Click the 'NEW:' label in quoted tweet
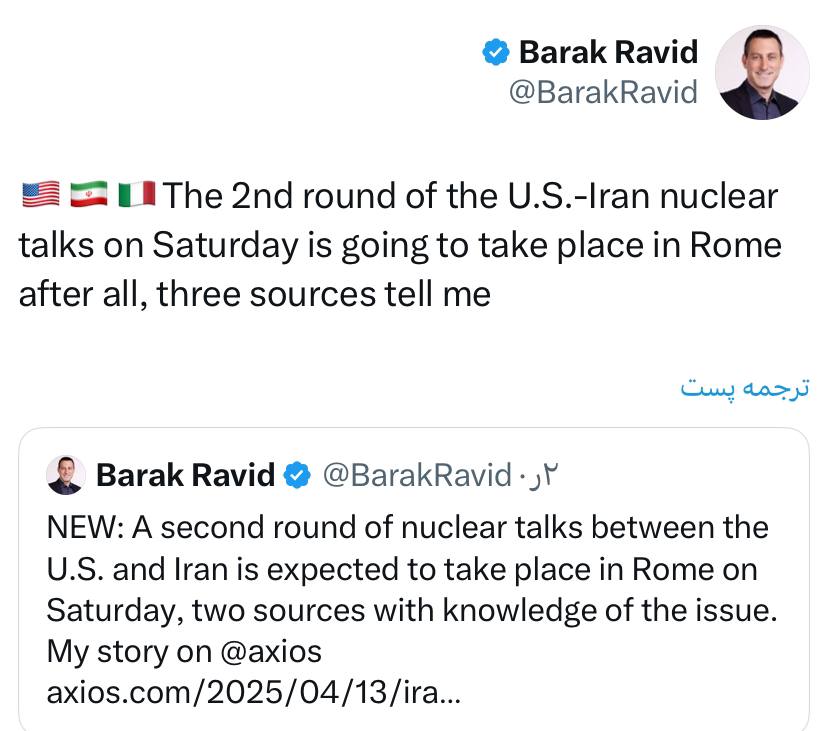Image resolution: width=828 pixels, height=731 pixels. coord(85,528)
